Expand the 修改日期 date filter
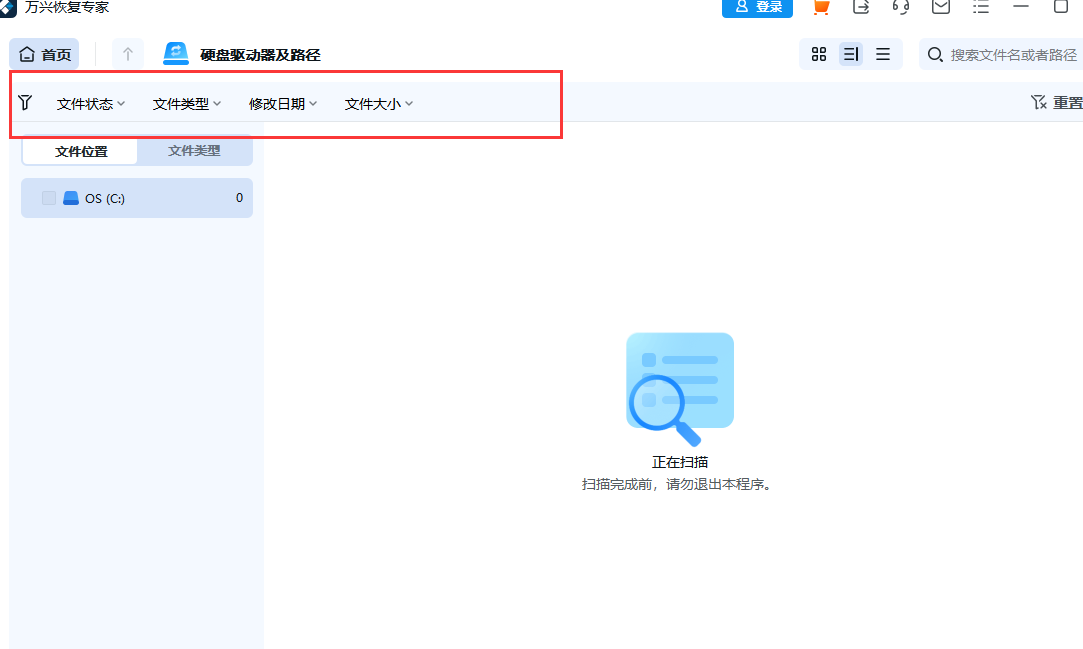This screenshot has height=649, width=1083. point(282,103)
